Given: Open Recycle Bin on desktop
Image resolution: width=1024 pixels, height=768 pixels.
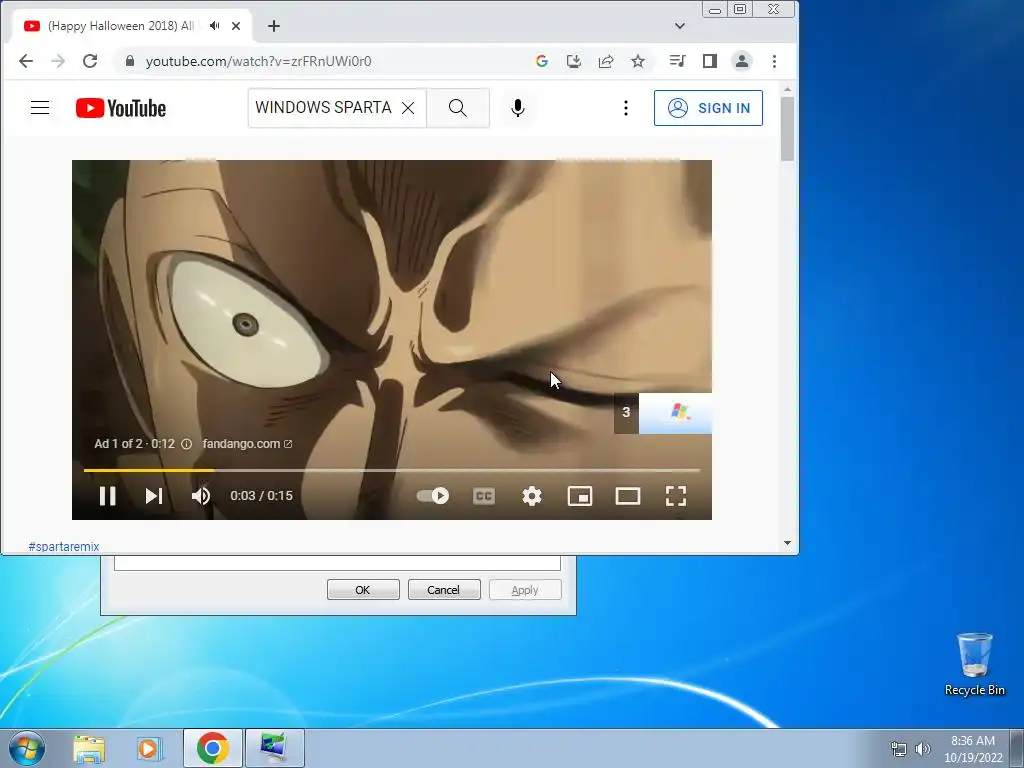Looking at the screenshot, I should 974,664.
